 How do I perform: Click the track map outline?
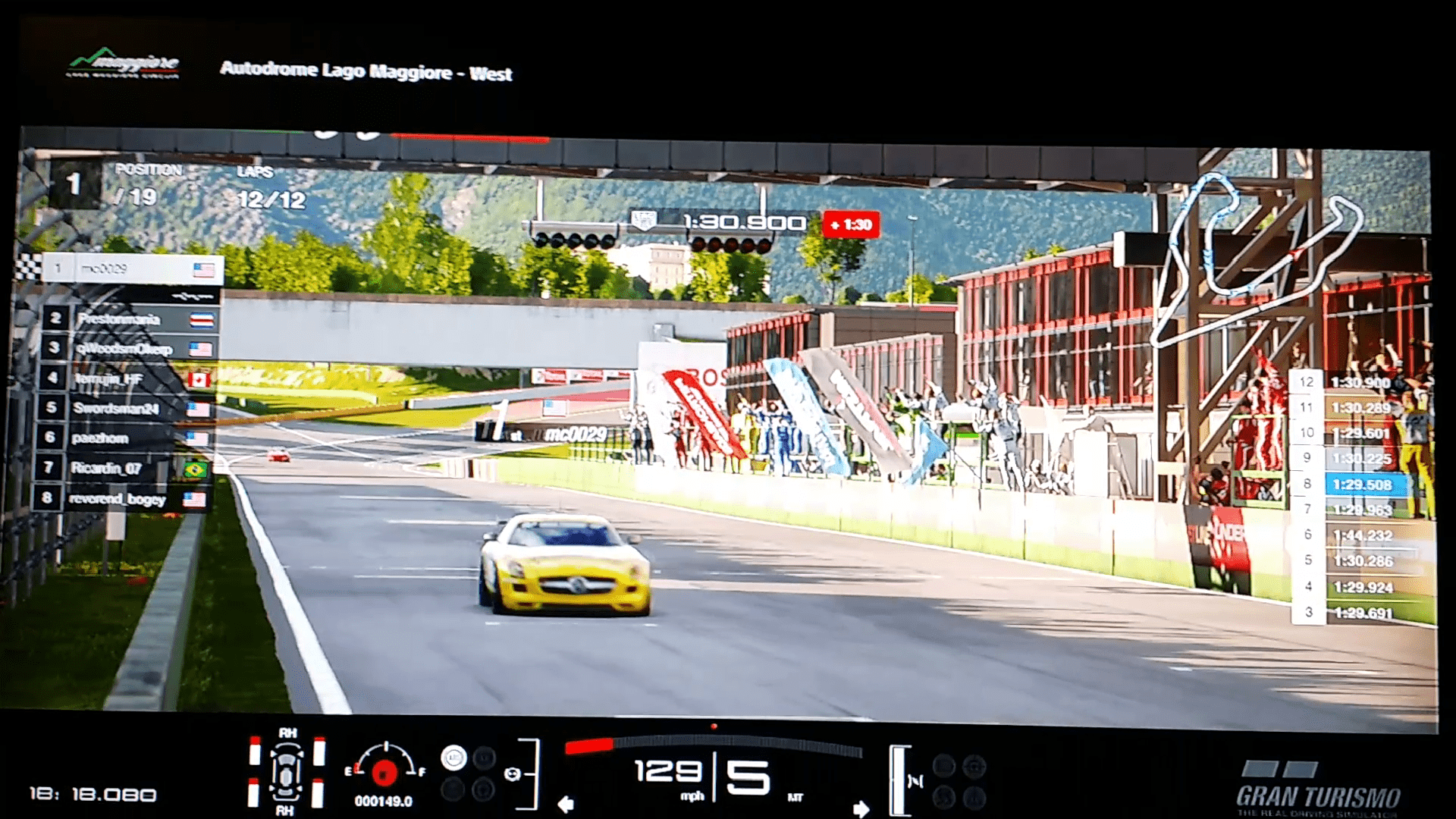point(1259,260)
